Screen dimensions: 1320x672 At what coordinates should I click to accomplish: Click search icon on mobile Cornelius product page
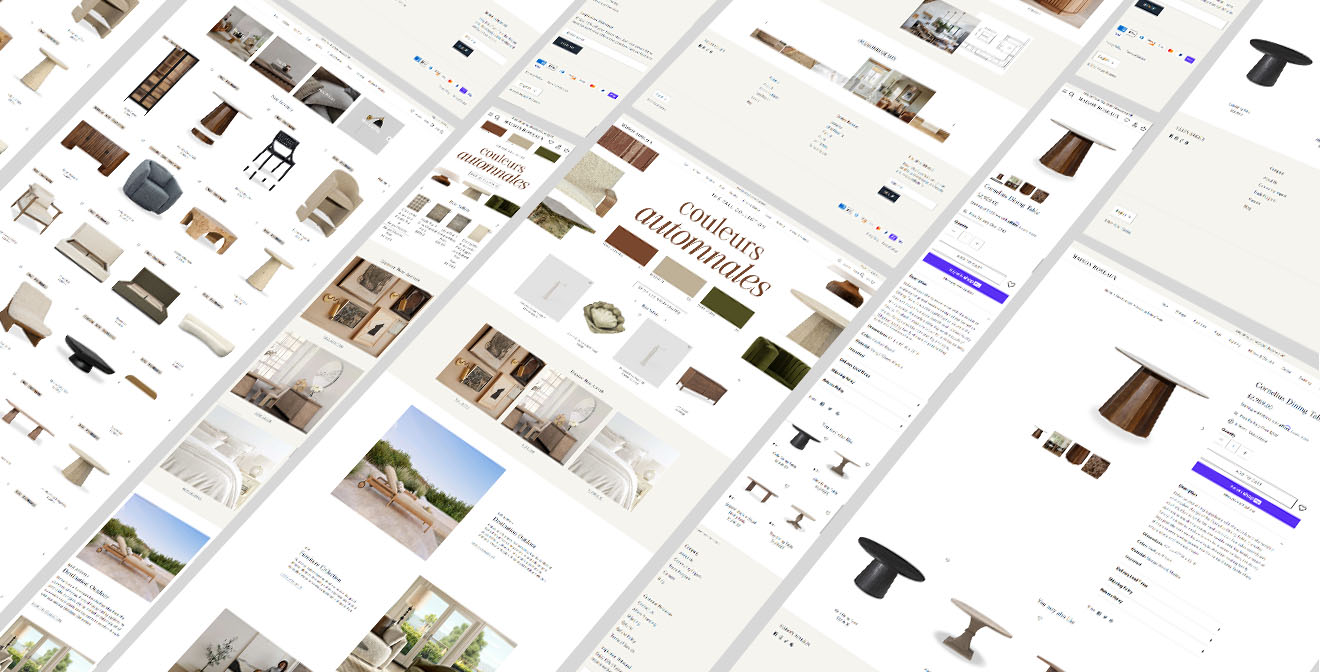[x=1071, y=97]
